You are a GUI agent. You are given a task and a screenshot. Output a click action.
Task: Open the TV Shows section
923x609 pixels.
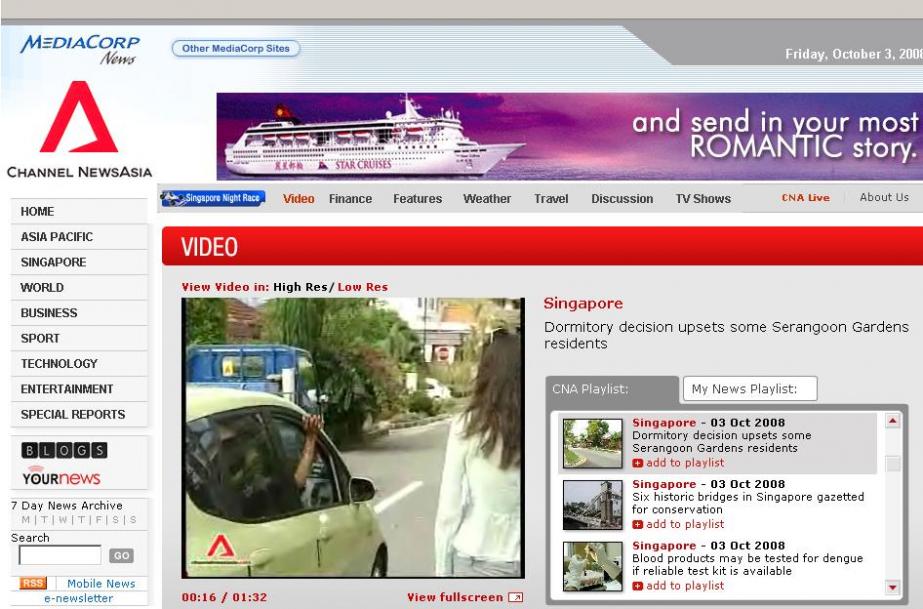[x=703, y=199]
